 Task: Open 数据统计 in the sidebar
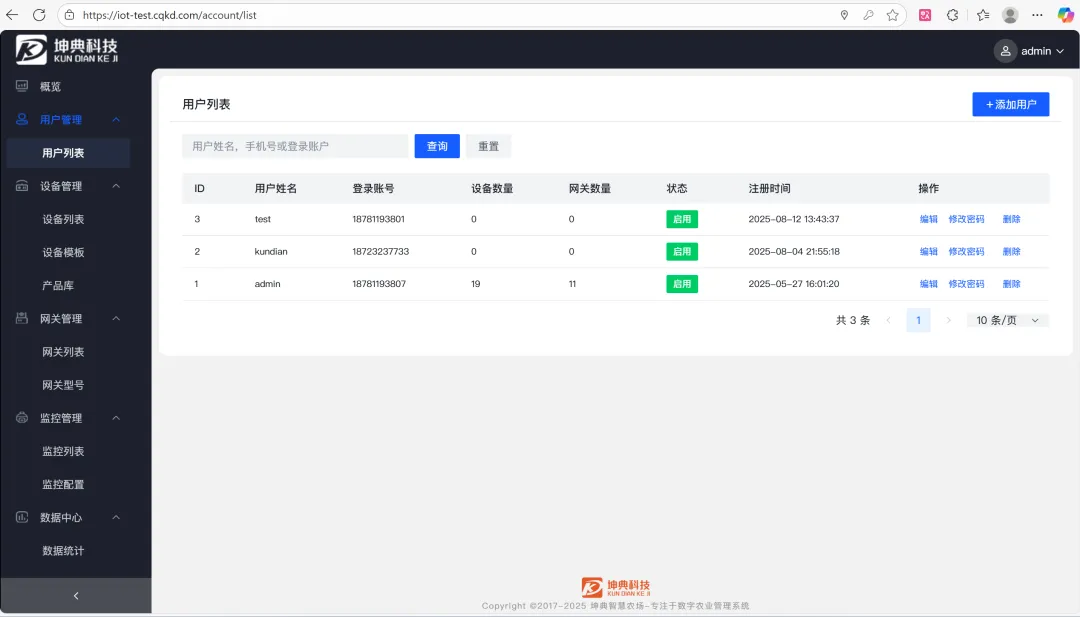click(x=63, y=551)
